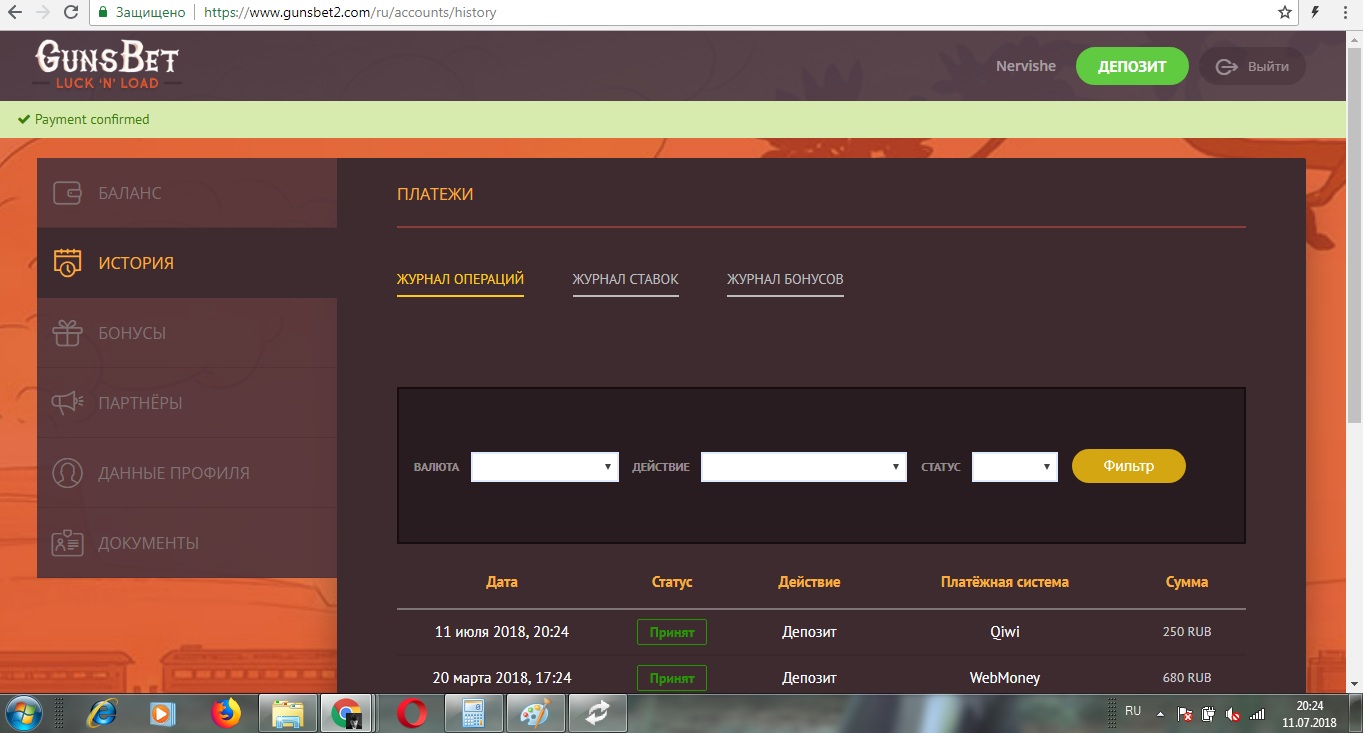The width and height of the screenshot is (1363, 733).
Task: Log out with the Выйти button
Action: 1252,67
